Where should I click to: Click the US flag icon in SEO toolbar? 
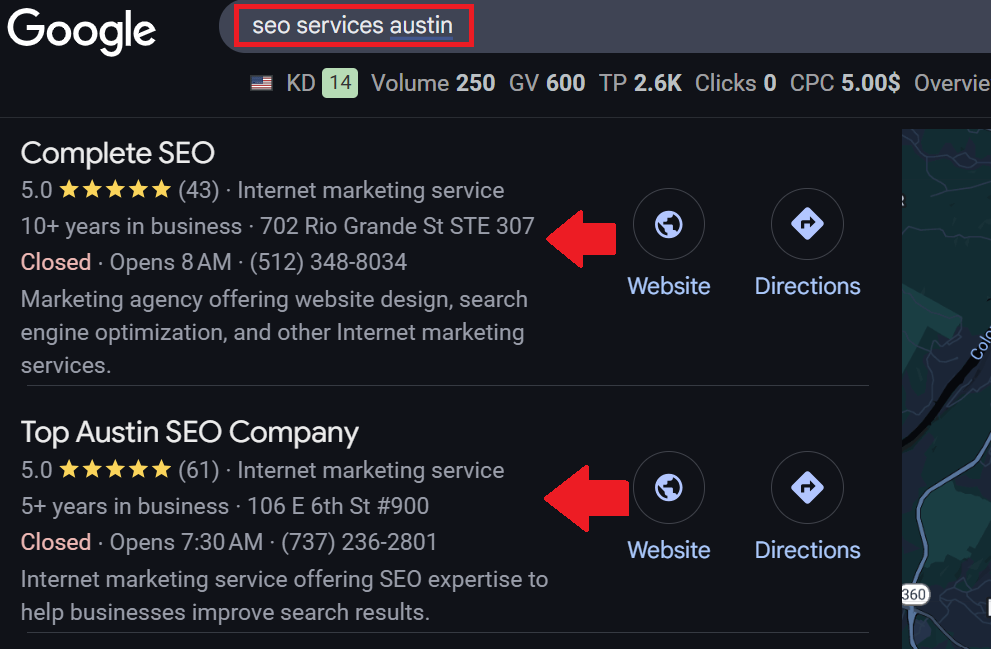click(x=261, y=83)
